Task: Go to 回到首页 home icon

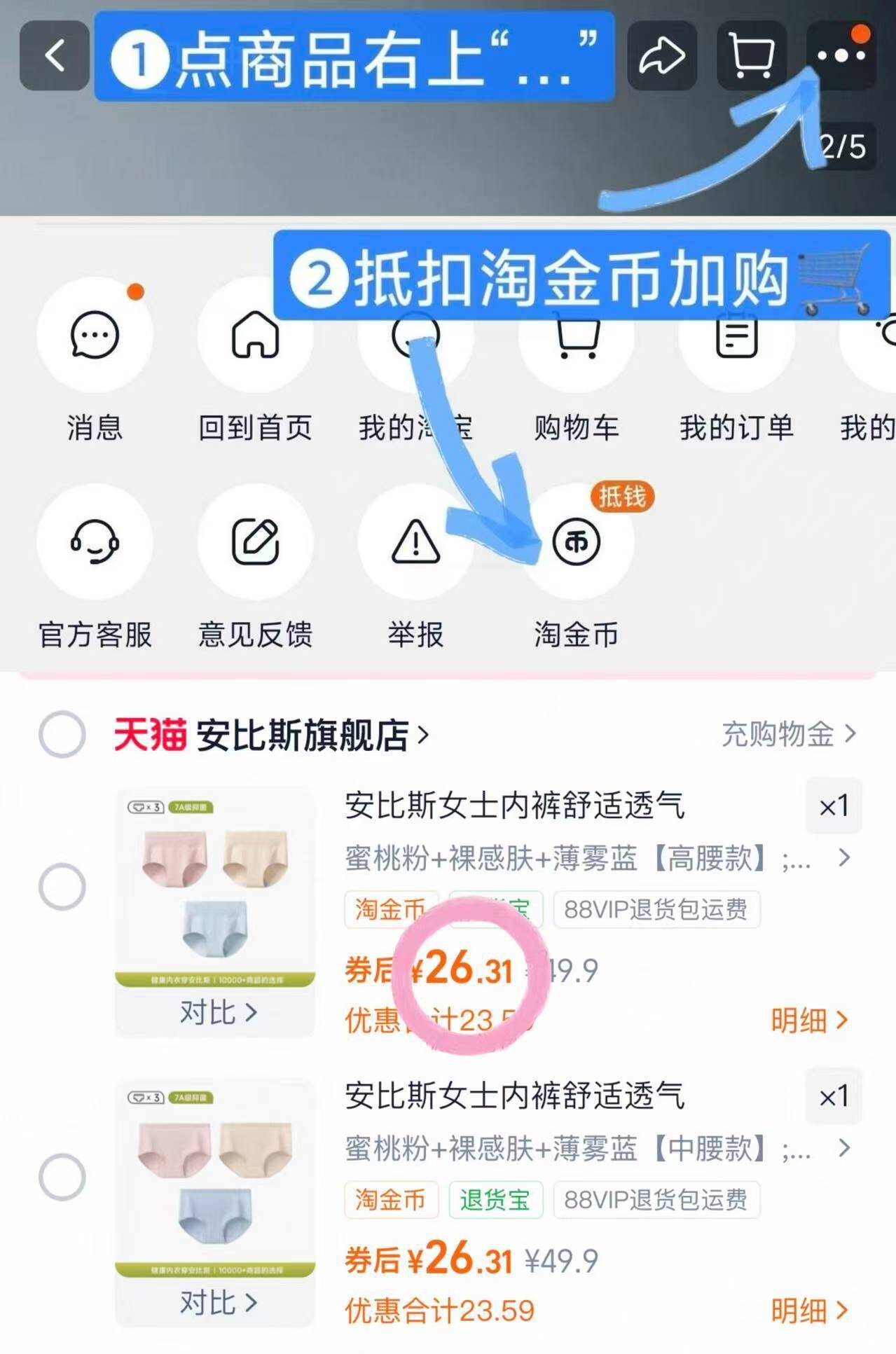Action: click(x=255, y=335)
